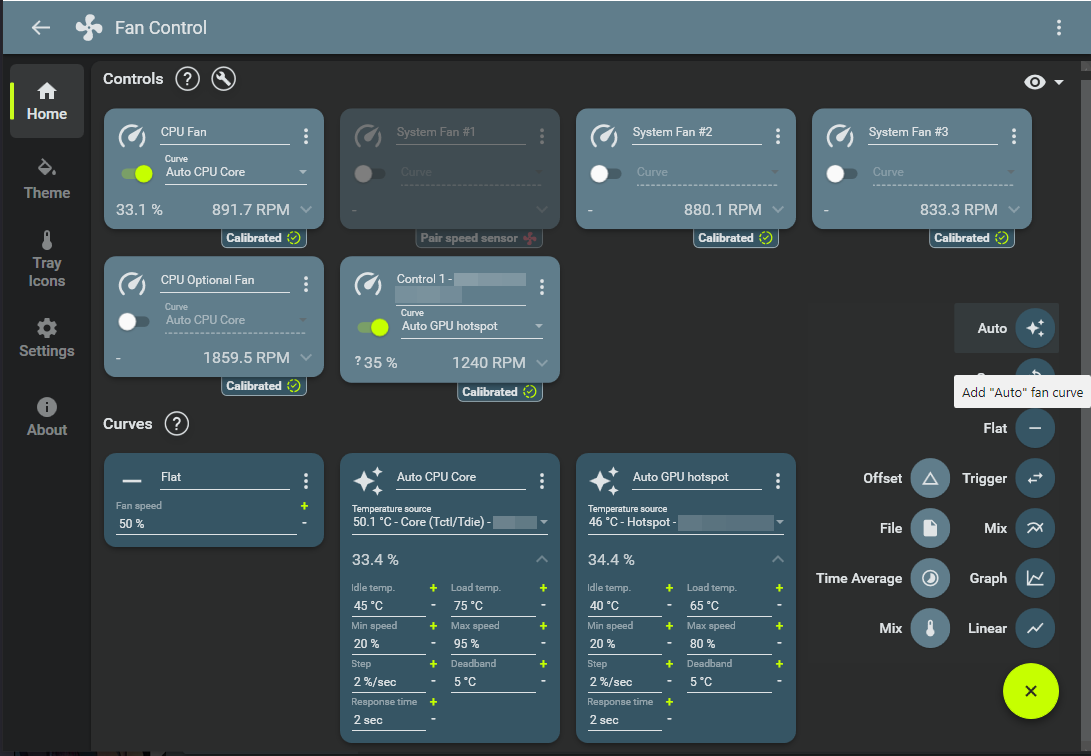
Task: Increase Auto GPU hotspot max speed
Action: 779,626
